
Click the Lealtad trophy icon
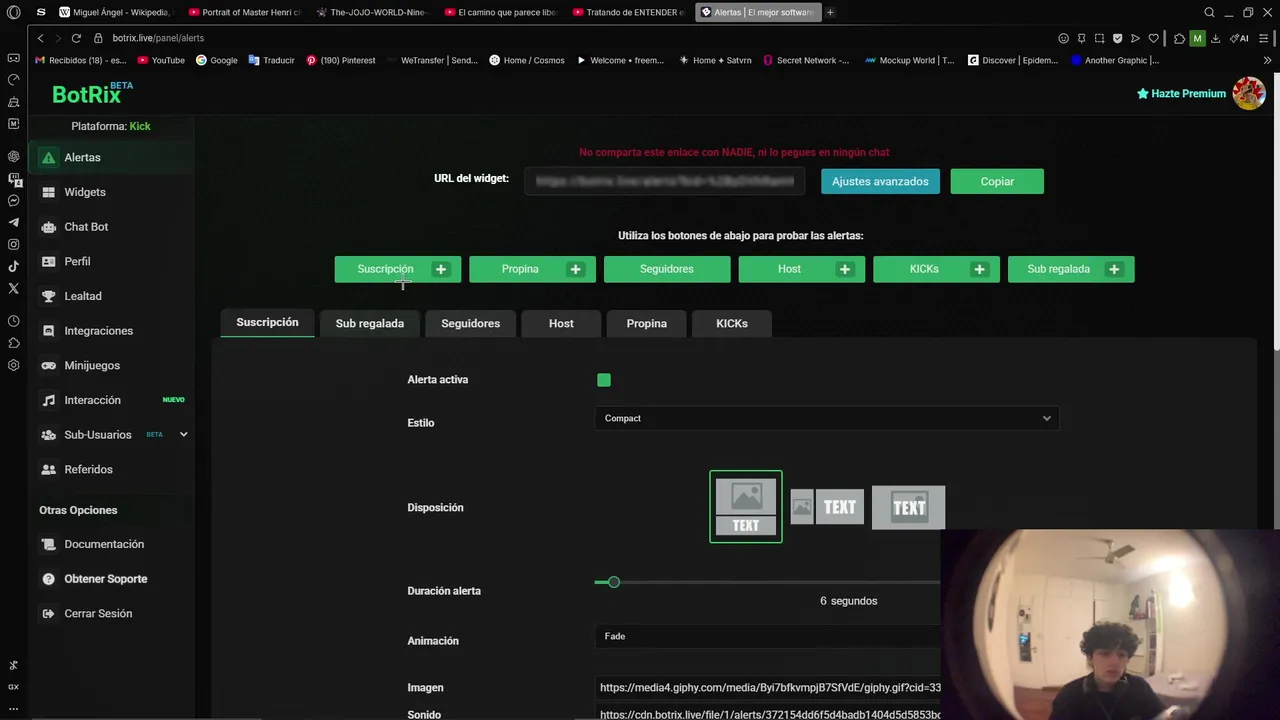(x=48, y=296)
